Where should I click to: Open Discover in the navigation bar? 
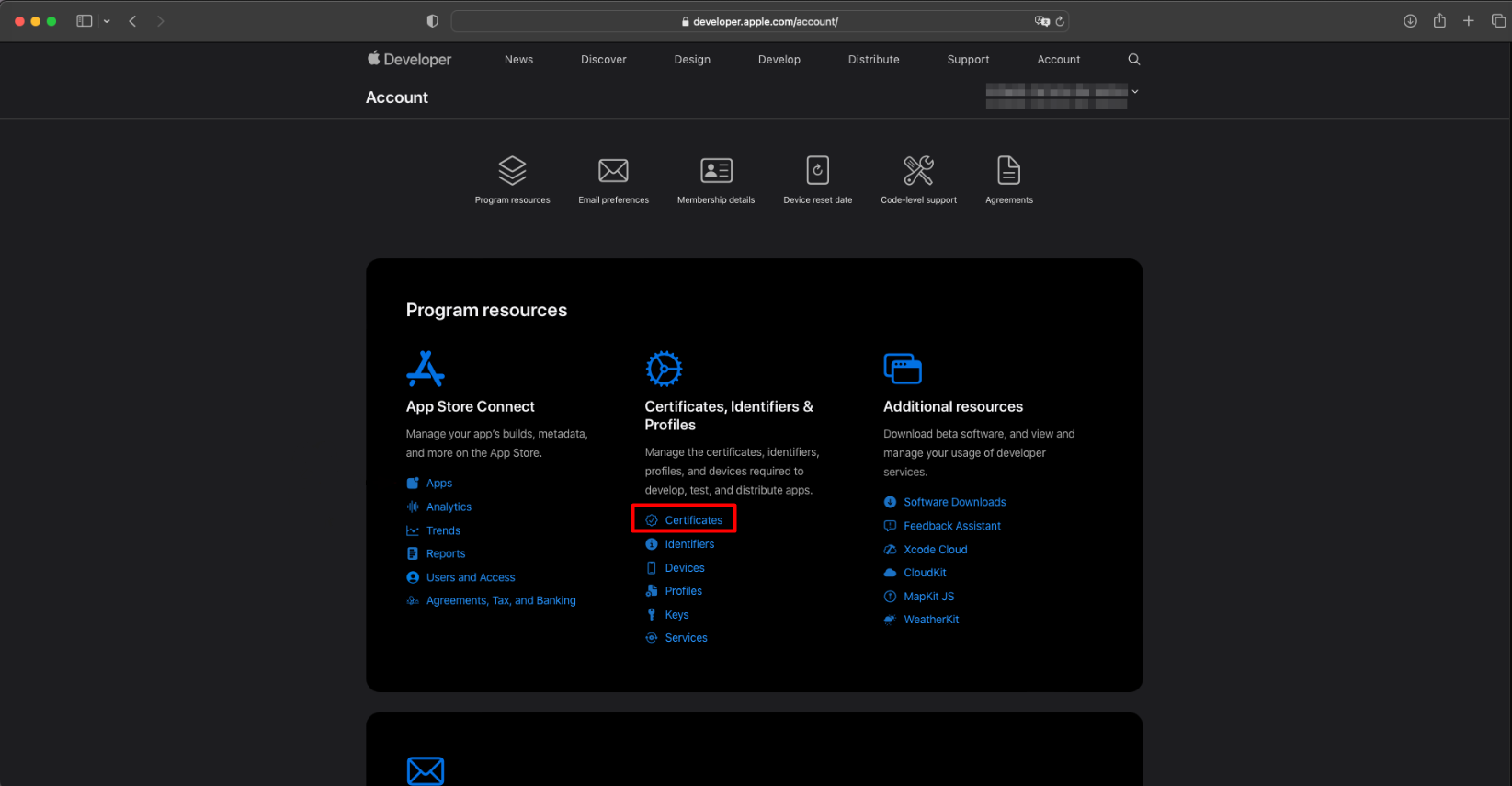(604, 59)
